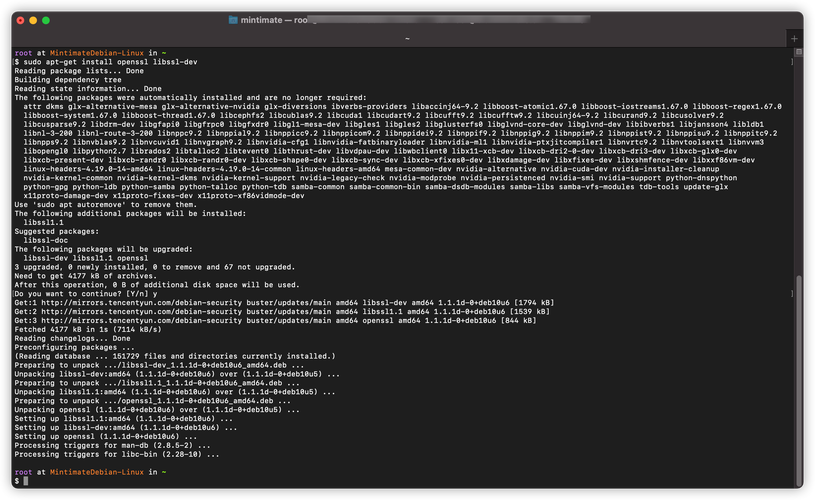The height and width of the screenshot is (500, 815).
Task: Click the window title 'mintimate — roo'
Action: coord(274,20)
